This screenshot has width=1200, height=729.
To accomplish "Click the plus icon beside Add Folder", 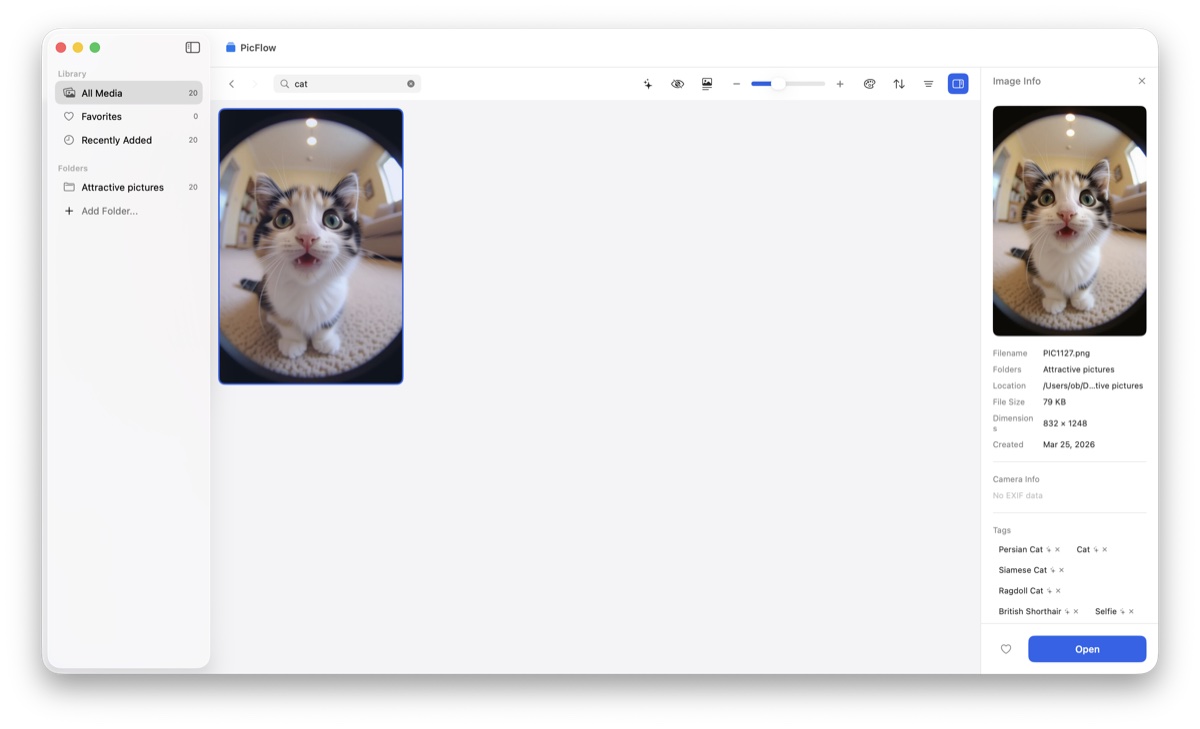I will click(69, 211).
